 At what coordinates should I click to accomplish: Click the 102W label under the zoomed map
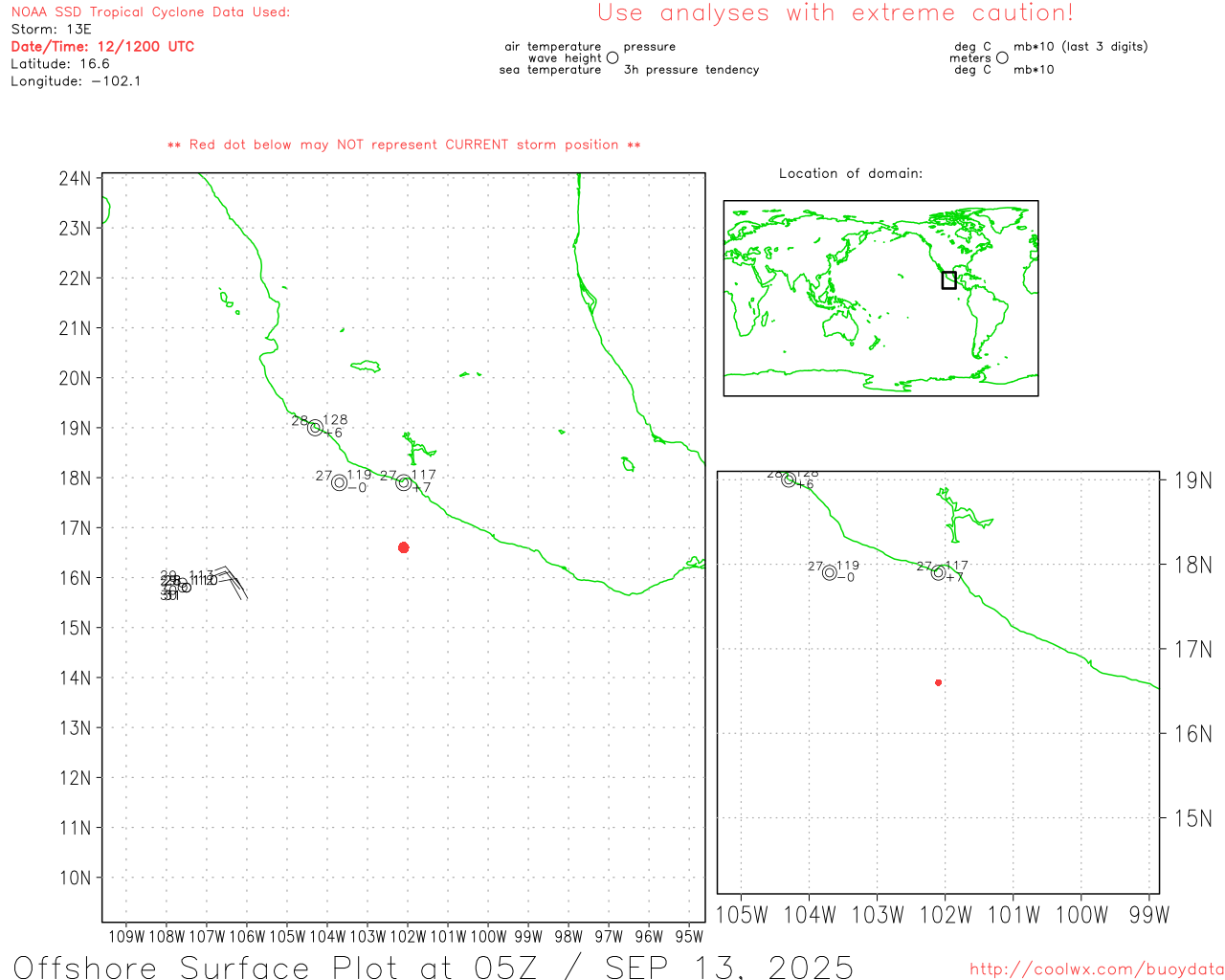pyautogui.click(x=946, y=915)
